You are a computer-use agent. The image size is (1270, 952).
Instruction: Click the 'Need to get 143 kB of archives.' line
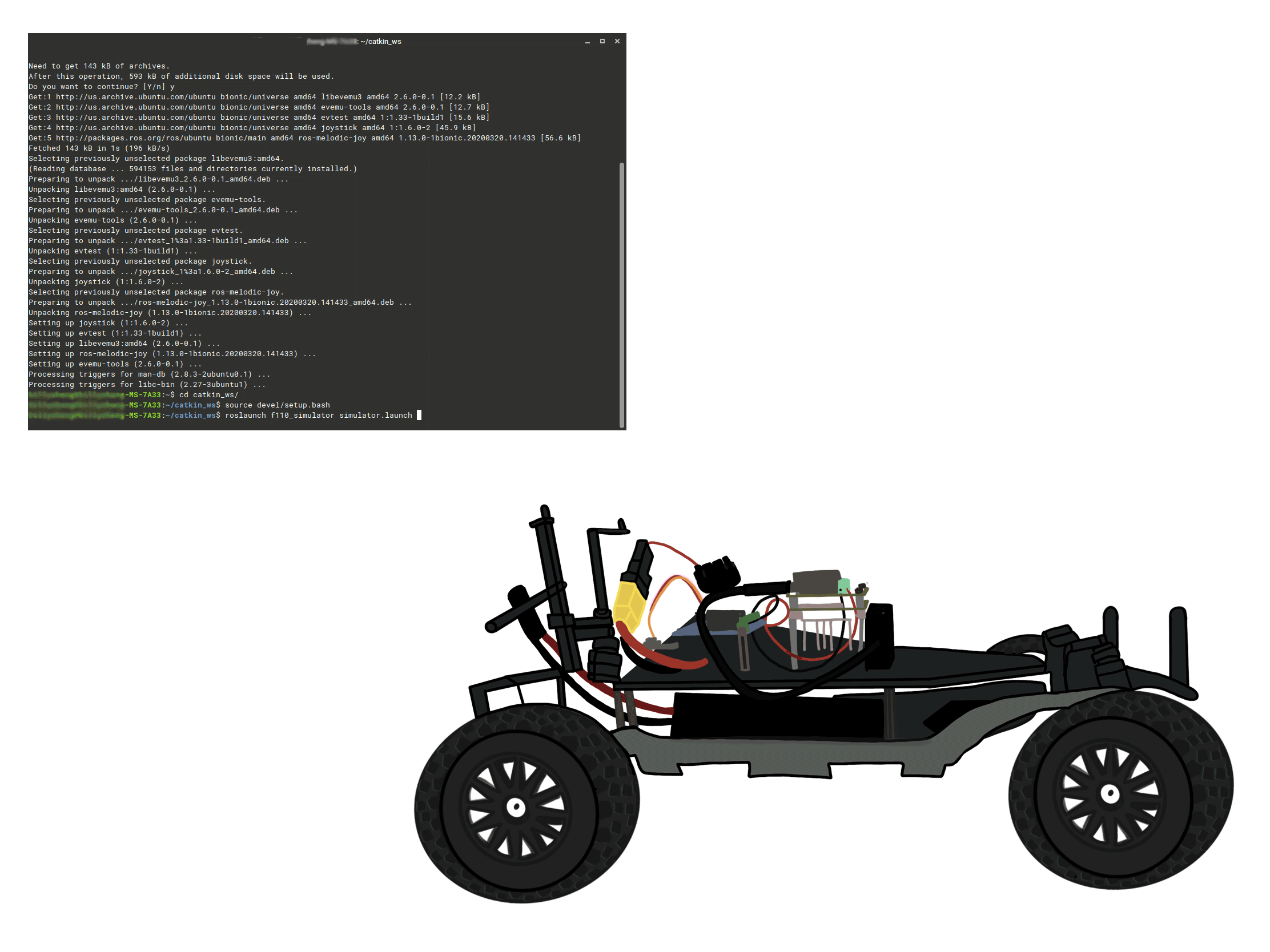click(99, 66)
